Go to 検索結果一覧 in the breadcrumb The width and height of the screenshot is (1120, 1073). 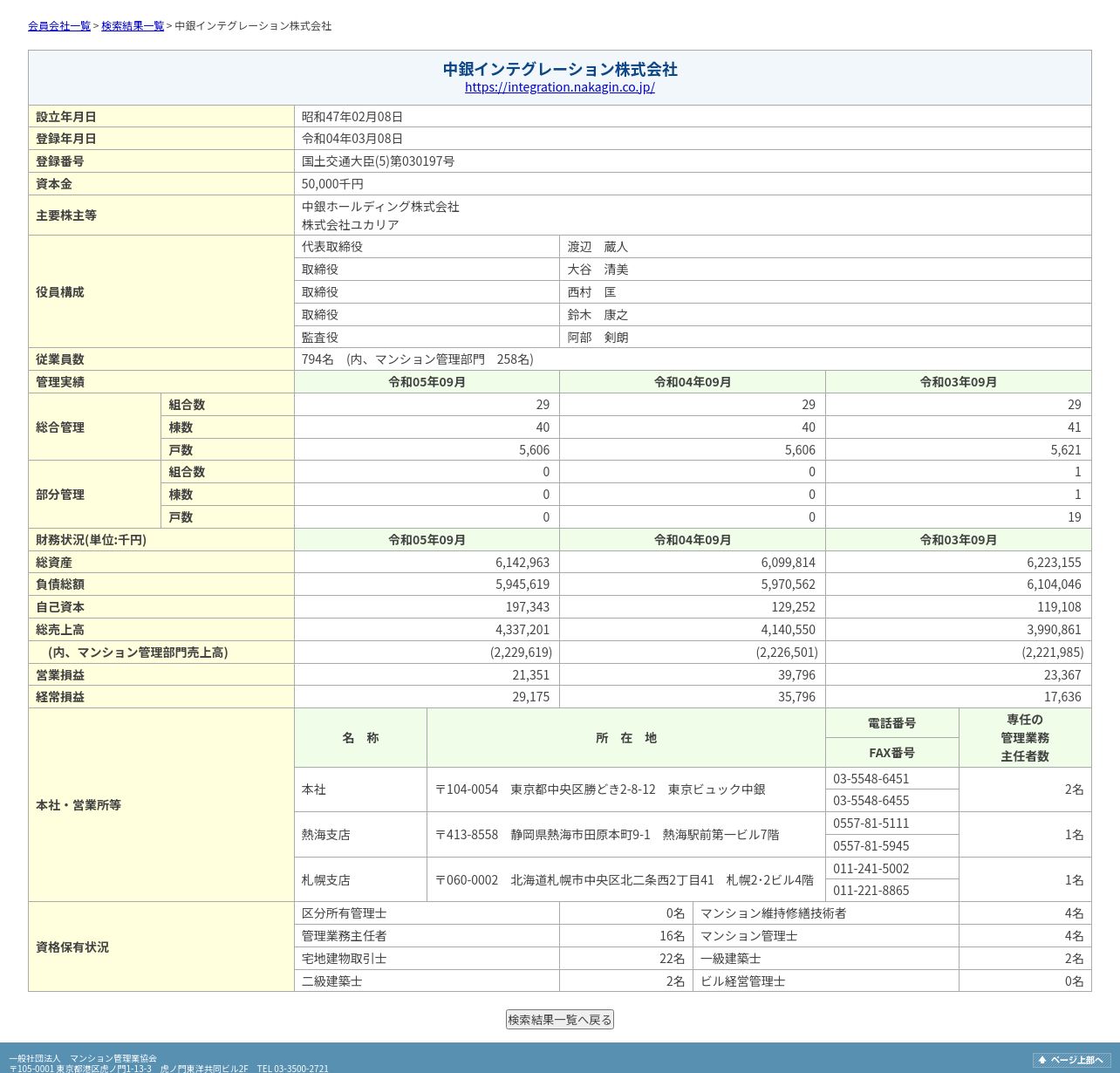pos(133,26)
